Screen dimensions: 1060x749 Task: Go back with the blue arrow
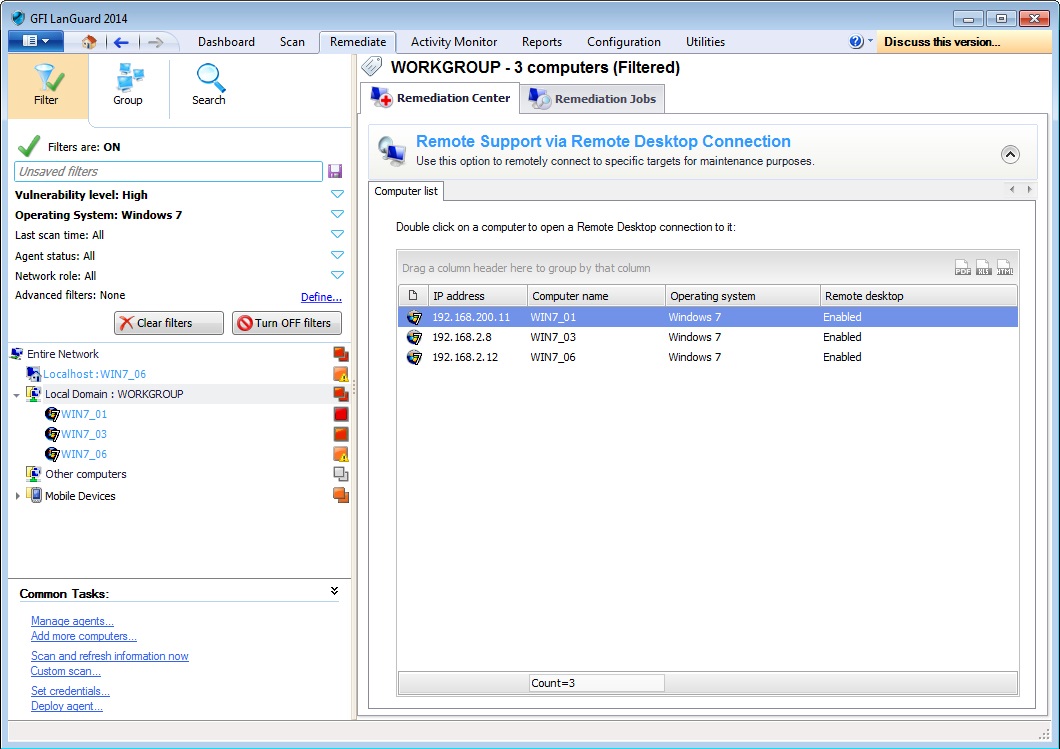point(121,43)
